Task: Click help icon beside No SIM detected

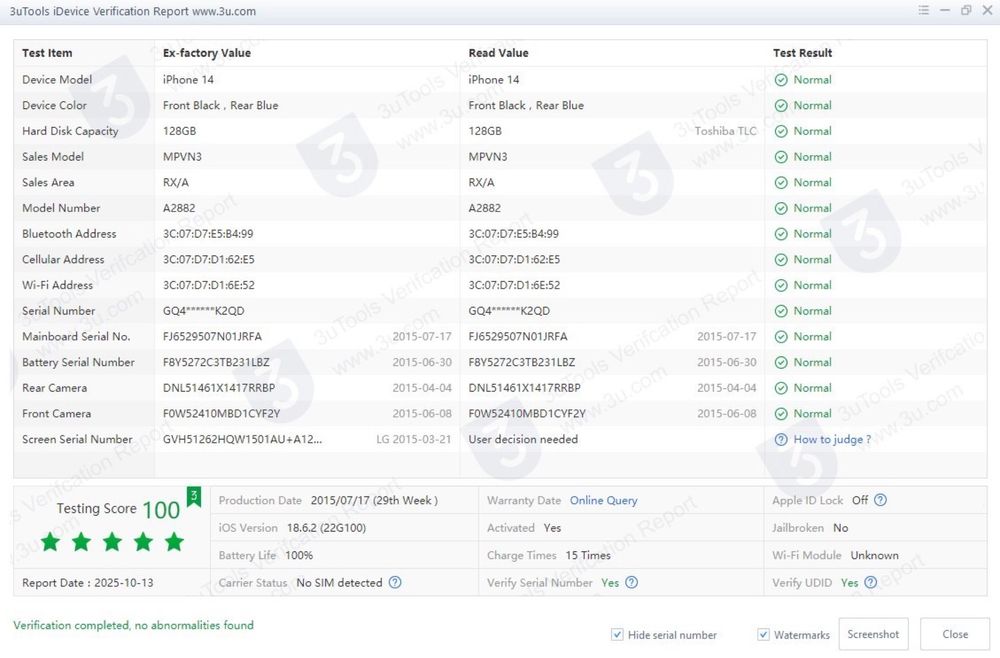Action: [395, 582]
